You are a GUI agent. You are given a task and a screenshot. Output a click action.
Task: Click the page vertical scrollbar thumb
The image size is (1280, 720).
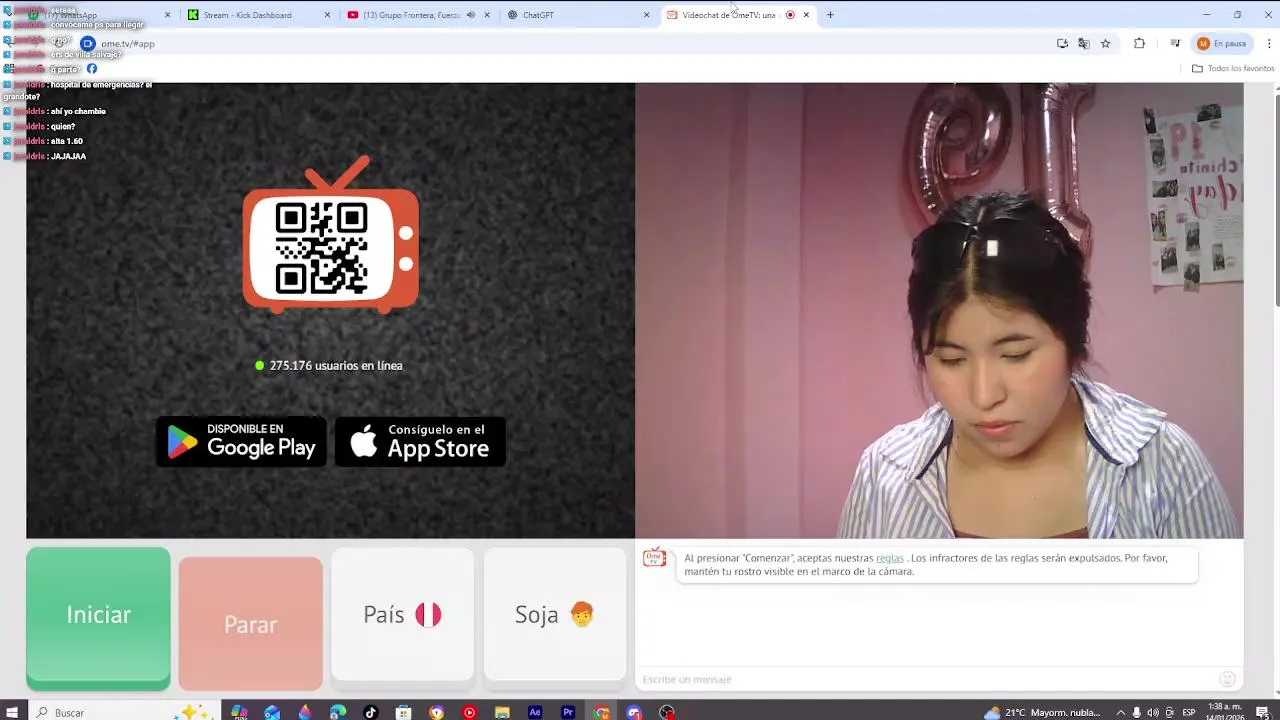[x=1276, y=198]
